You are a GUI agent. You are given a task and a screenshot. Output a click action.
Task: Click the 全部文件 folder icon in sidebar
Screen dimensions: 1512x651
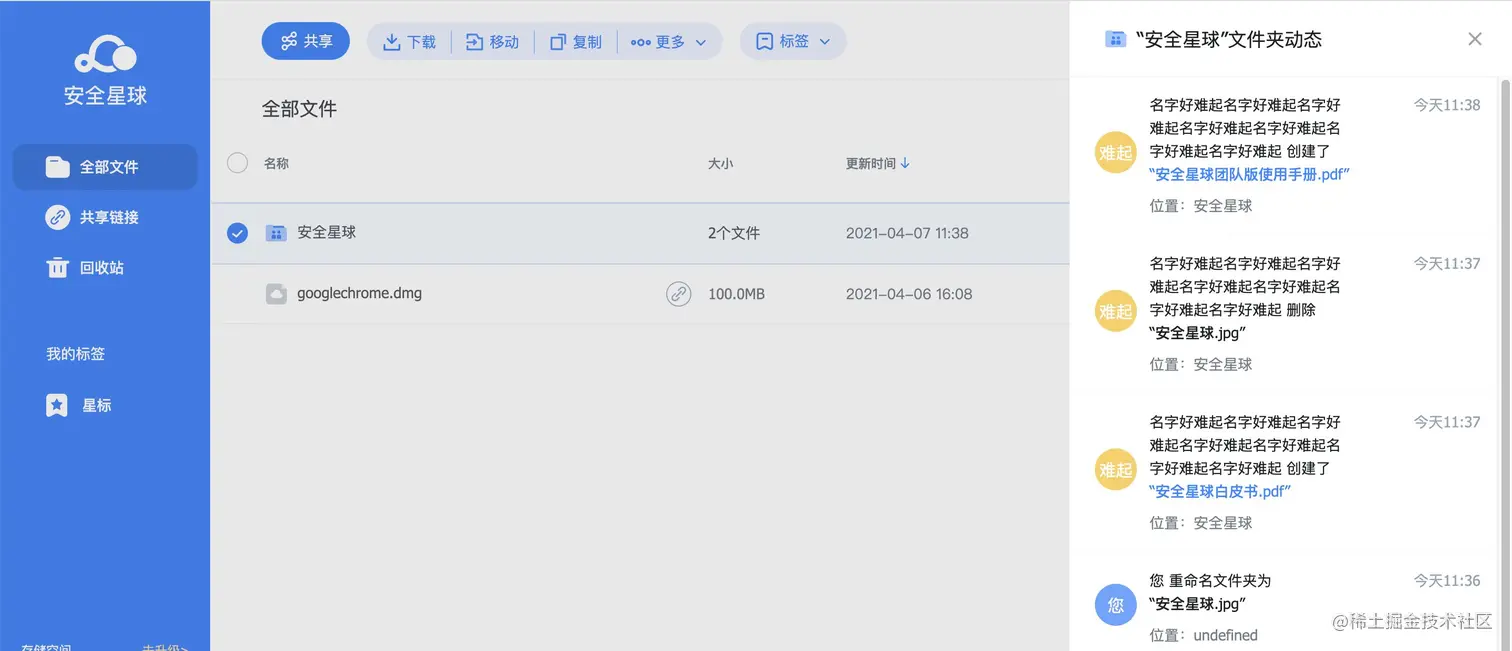(57, 167)
